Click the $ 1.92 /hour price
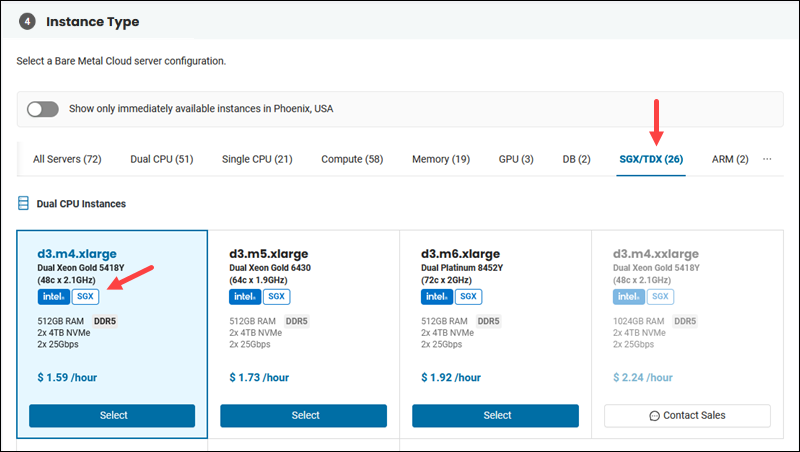Image resolution: width=800 pixels, height=452 pixels. [x=451, y=378]
